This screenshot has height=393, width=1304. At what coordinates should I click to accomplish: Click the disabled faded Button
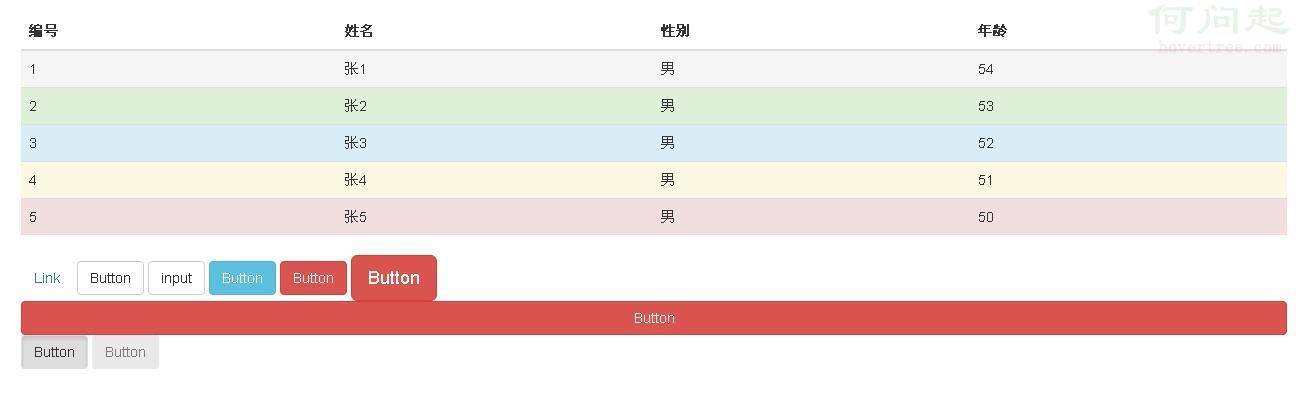pos(125,352)
